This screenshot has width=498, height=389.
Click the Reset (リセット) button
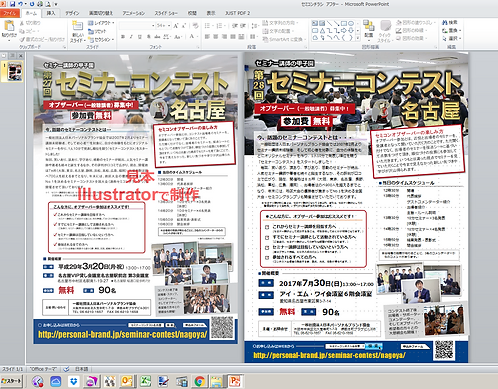click(x=97, y=31)
